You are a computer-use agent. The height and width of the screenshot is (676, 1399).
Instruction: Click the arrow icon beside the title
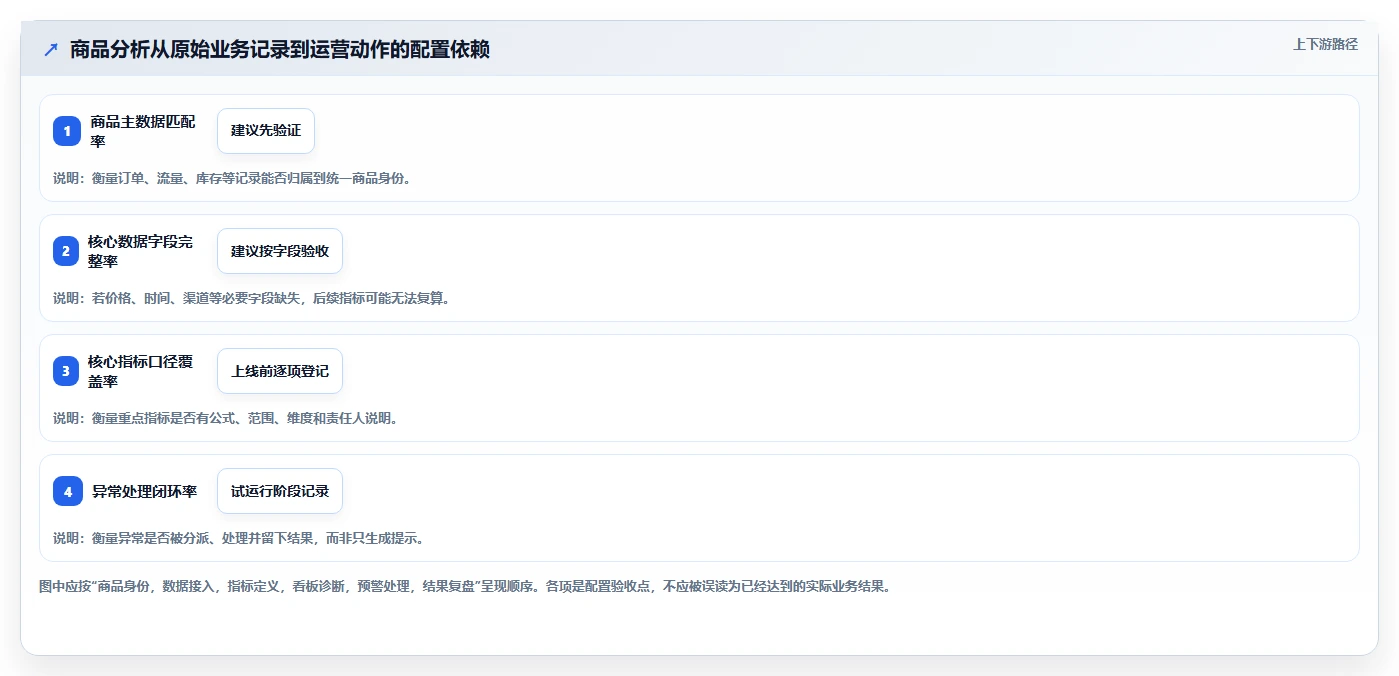pos(51,49)
